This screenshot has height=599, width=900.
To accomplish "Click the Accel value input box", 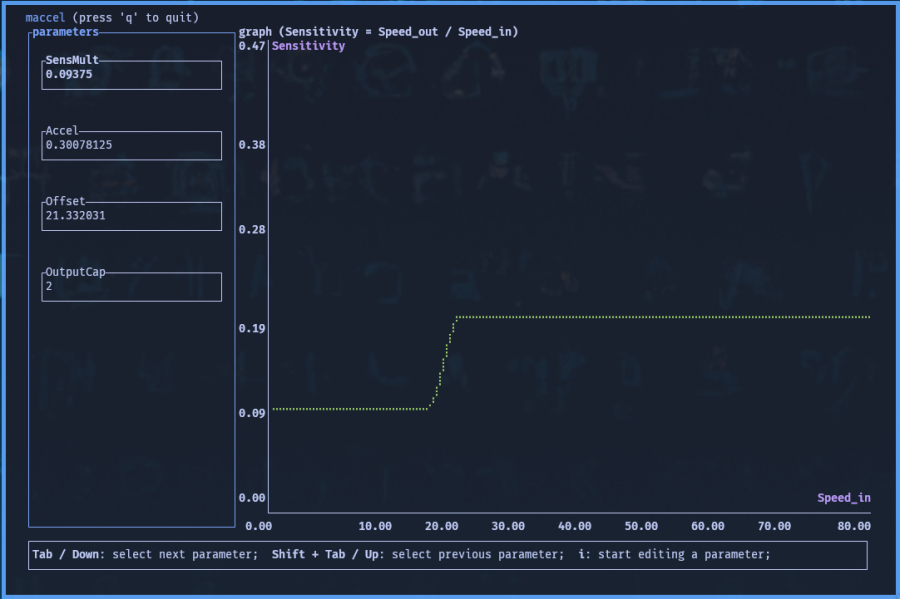I will 132,145.
